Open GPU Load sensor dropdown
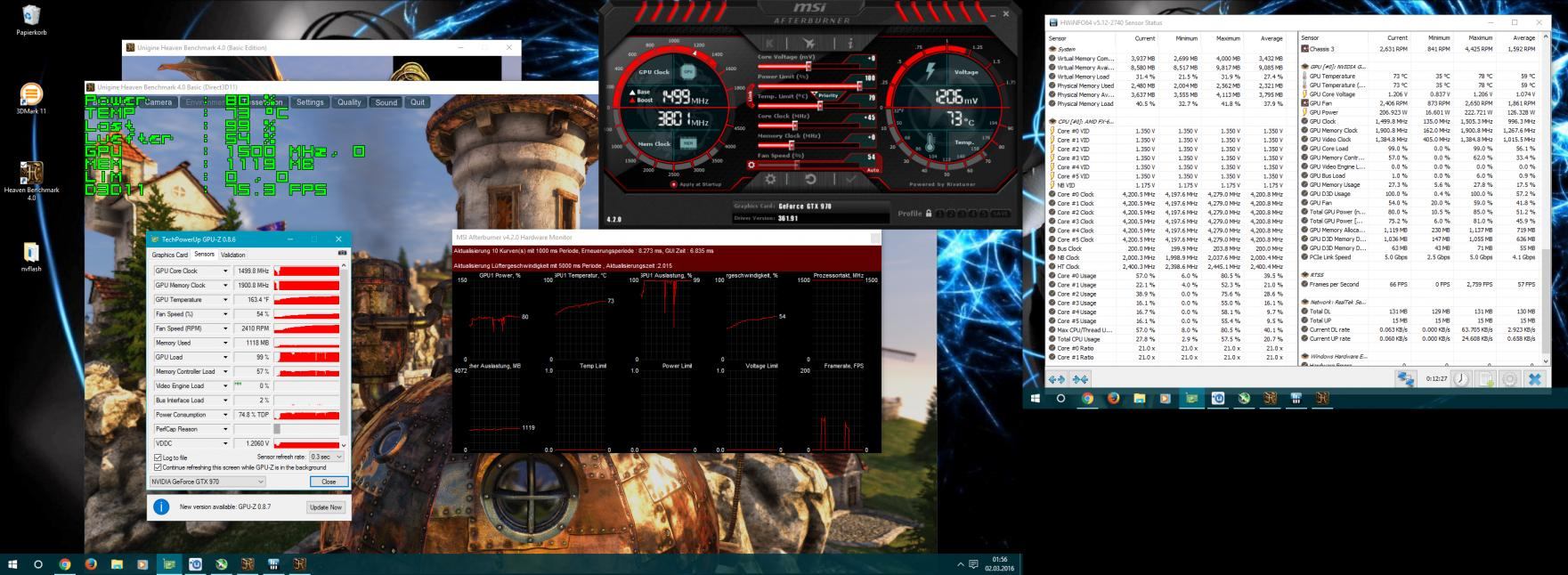The height and width of the screenshot is (575, 1568). coord(225,357)
